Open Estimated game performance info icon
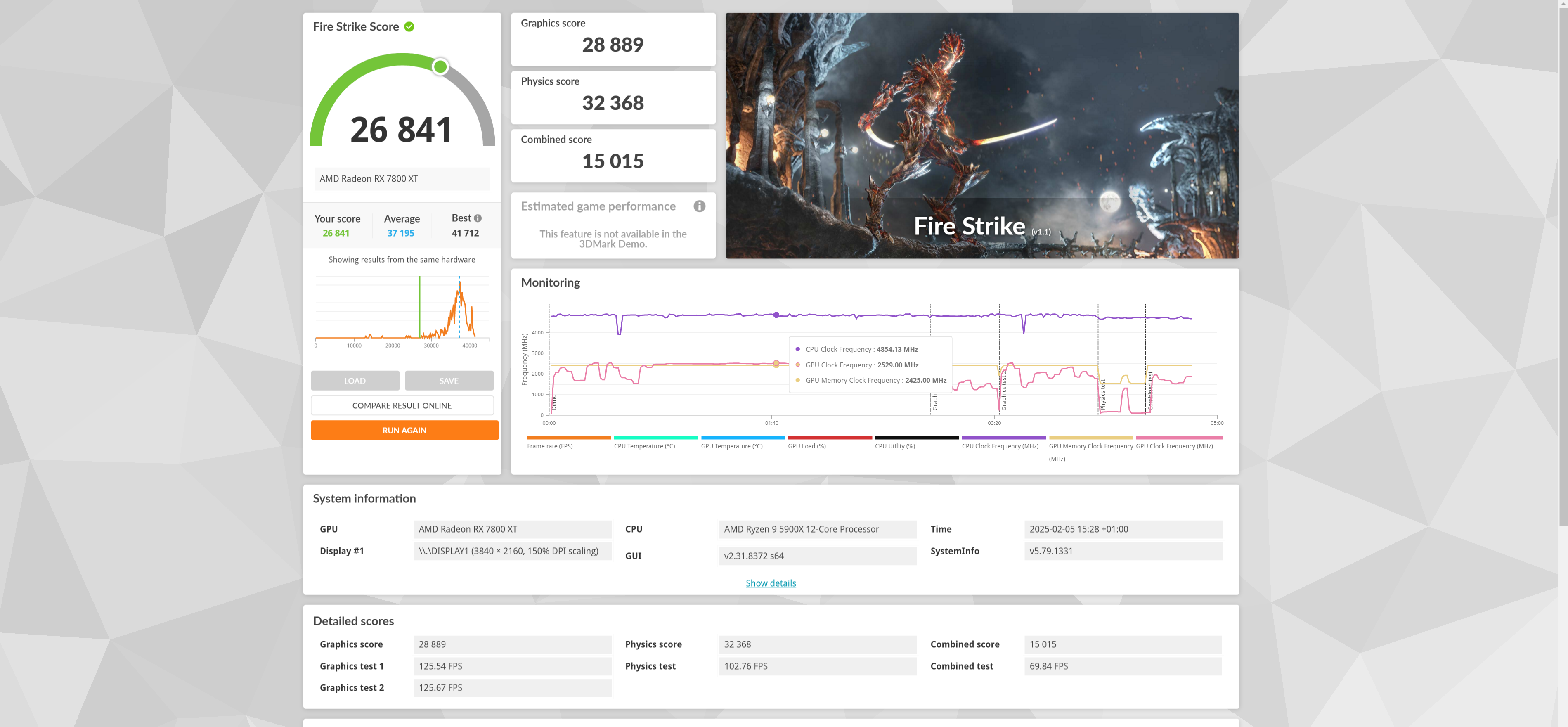Viewport: 1568px width, 727px height. coord(699,206)
